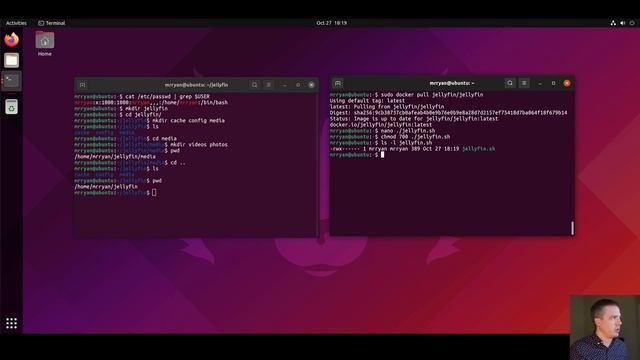
Task: Click 'Status: Image is up to date' line
Action: [414, 119]
